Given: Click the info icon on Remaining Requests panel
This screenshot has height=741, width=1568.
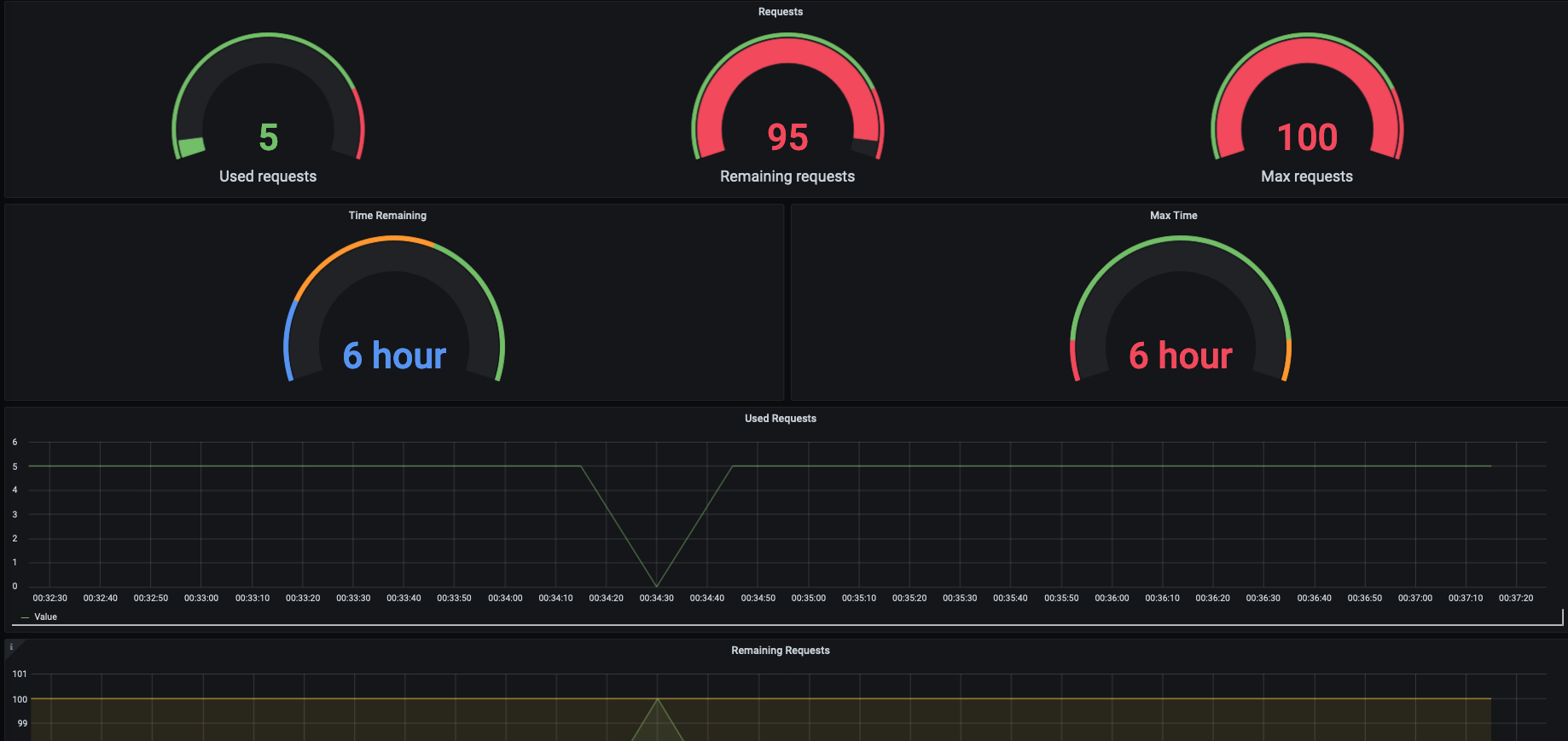Looking at the screenshot, I should [11, 647].
